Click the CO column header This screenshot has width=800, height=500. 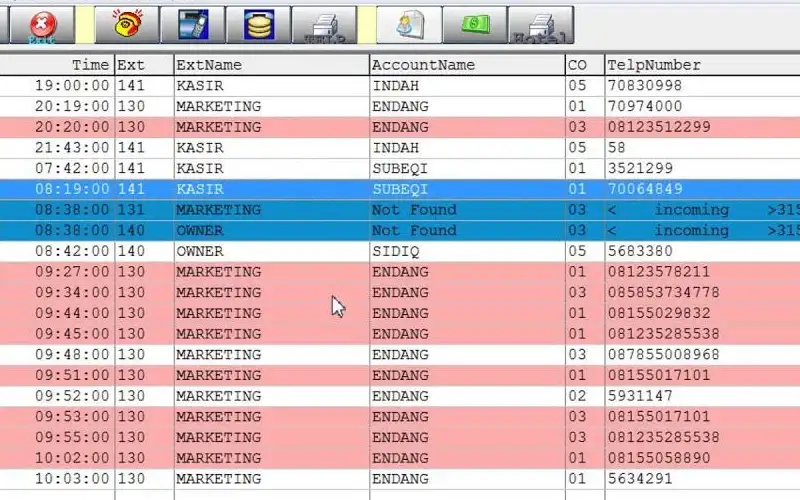click(x=583, y=65)
